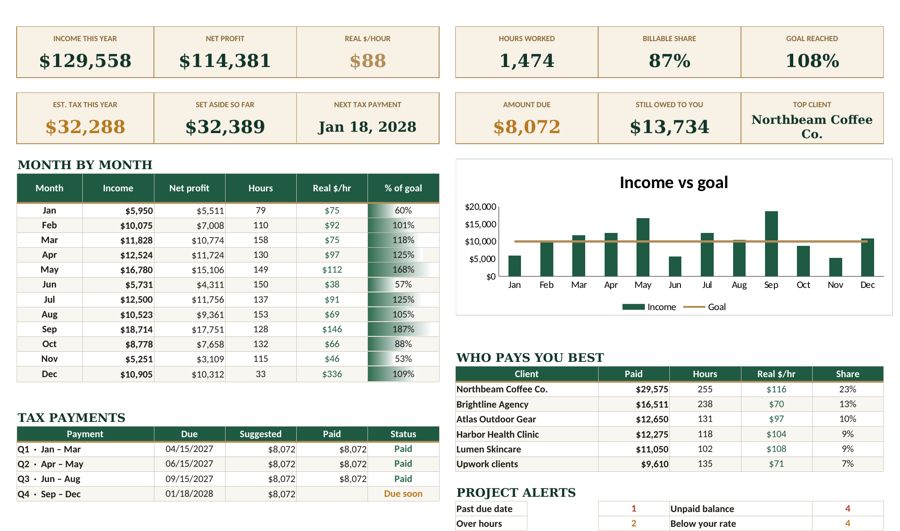Click the Goal Reached value 108%
The width and height of the screenshot is (900, 531).
[x=812, y=61]
